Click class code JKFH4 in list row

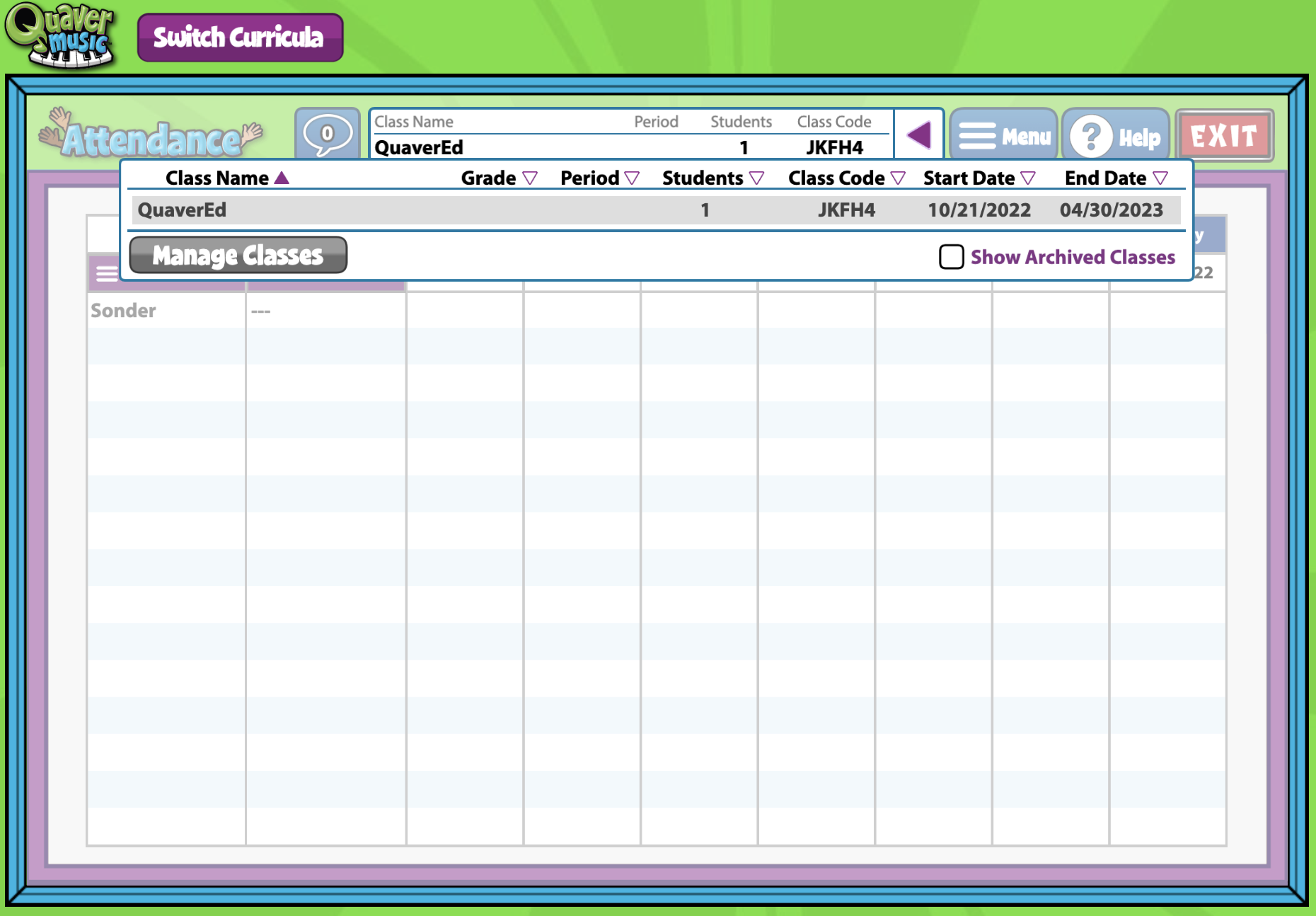click(x=846, y=210)
